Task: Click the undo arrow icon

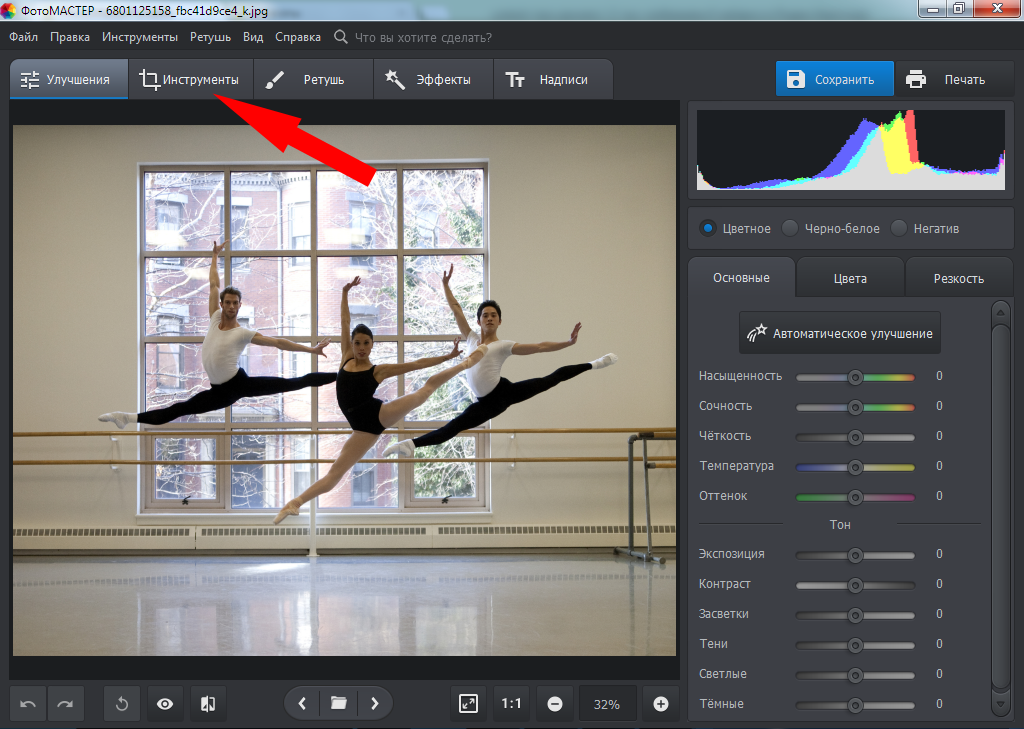Action: click(28, 704)
